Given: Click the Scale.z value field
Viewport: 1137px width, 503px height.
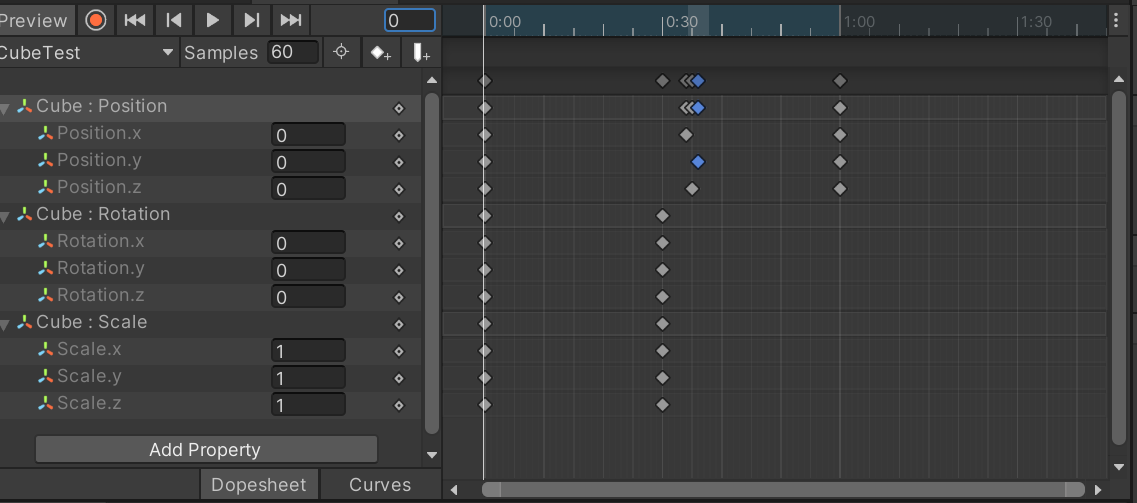Looking at the screenshot, I should pyautogui.click(x=308, y=404).
